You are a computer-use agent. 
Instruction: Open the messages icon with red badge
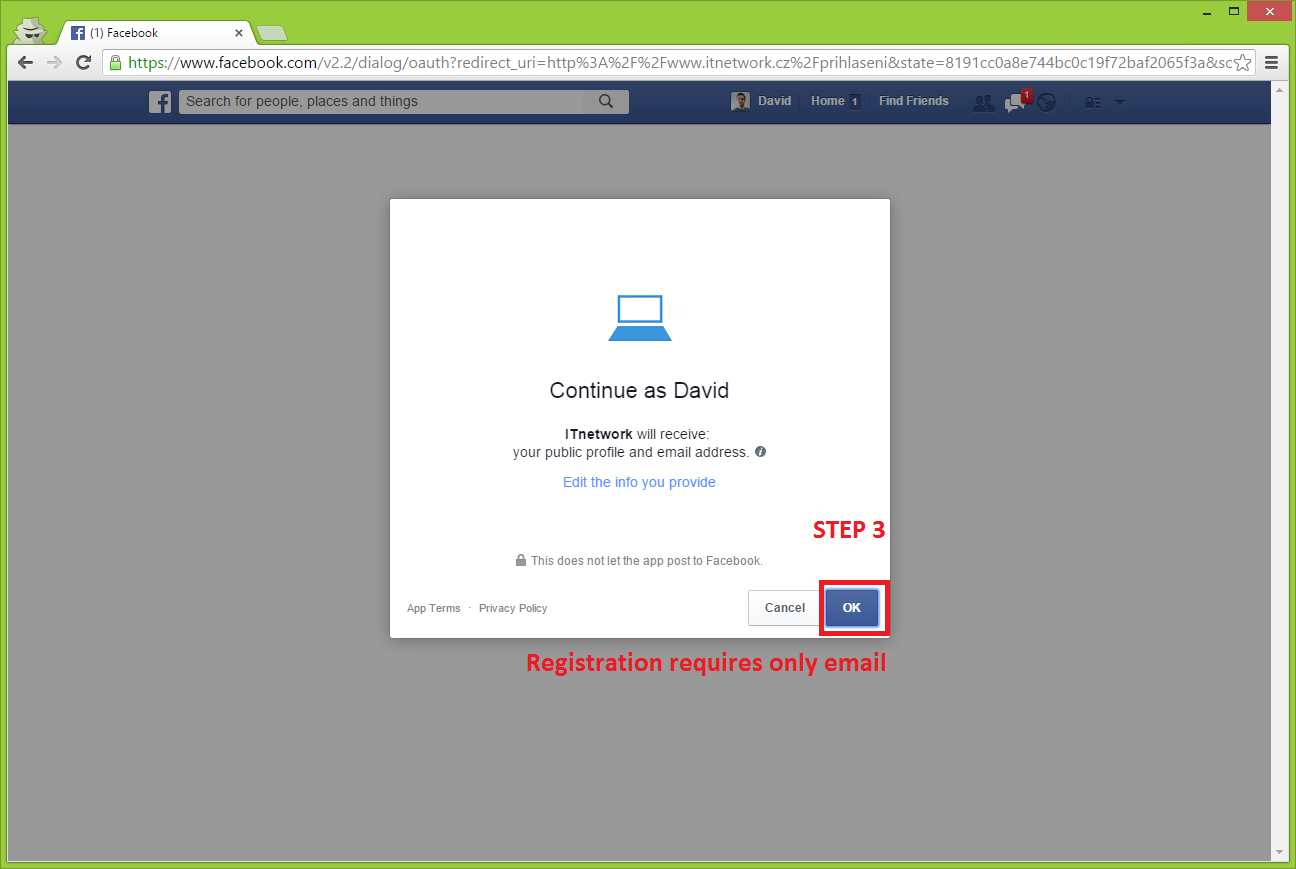coord(1017,101)
